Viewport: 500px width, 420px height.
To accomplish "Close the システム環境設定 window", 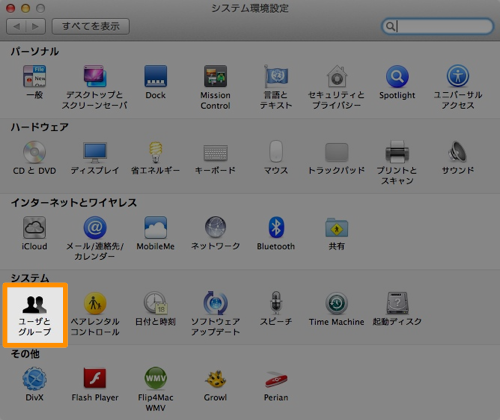I will tap(11, 8).
